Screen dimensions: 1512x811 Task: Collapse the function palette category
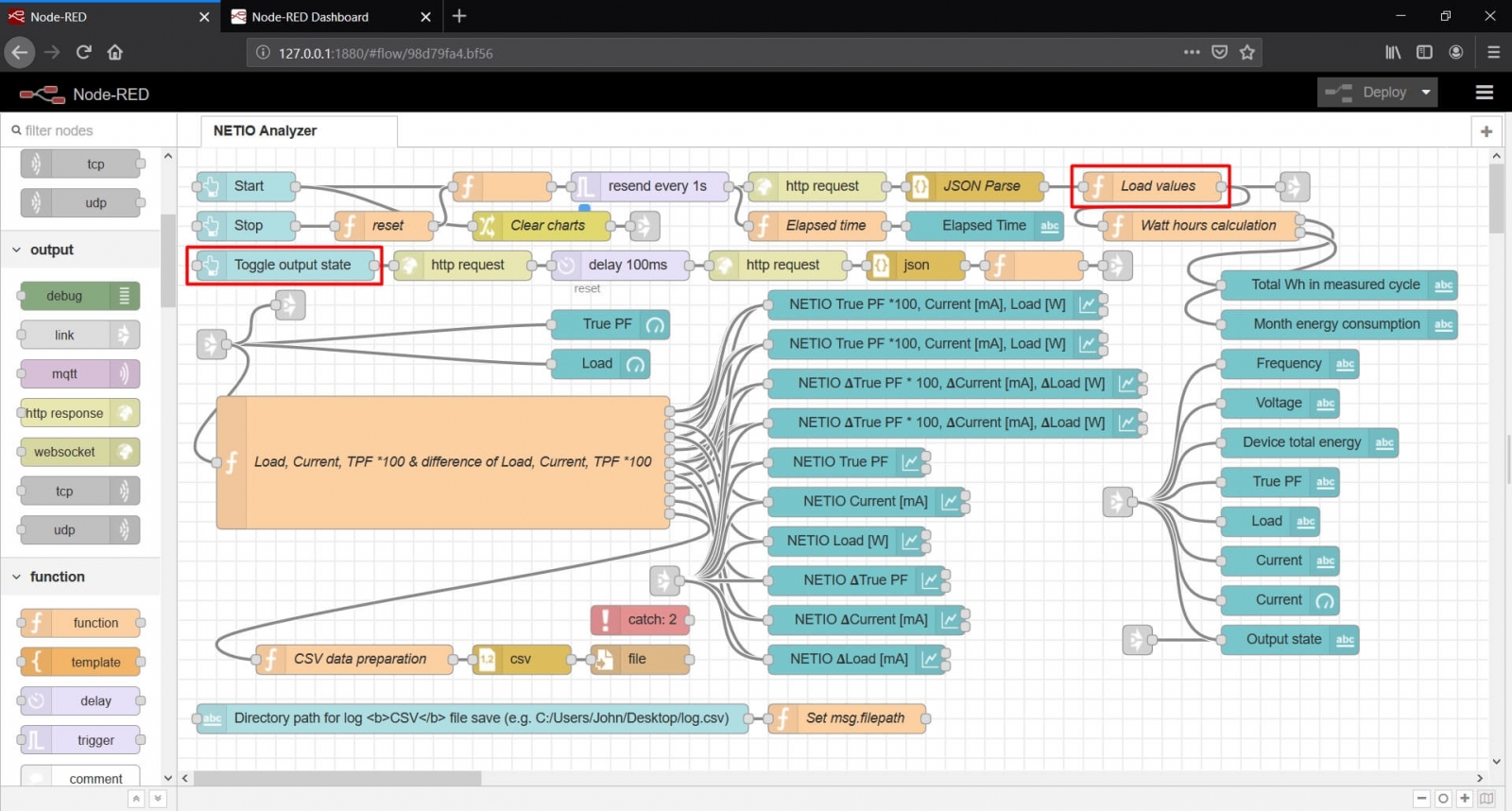pyautogui.click(x=80, y=577)
